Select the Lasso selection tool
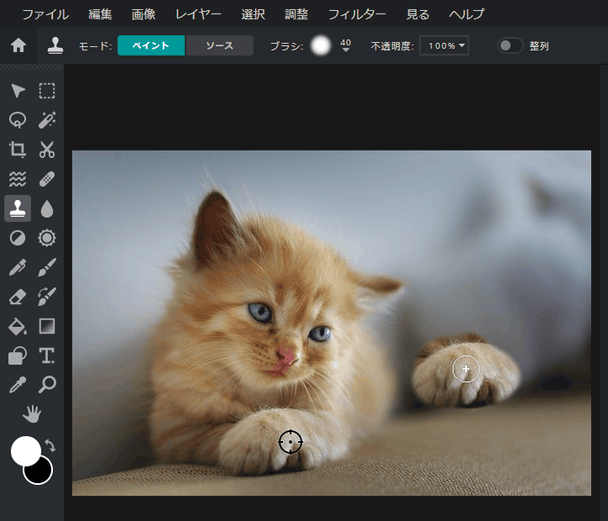Viewport: 608px width, 521px height. click(18, 120)
